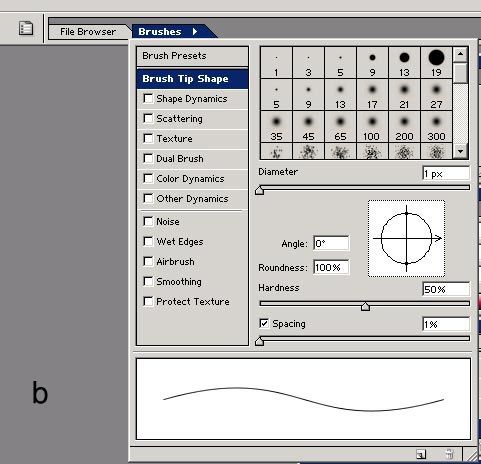Click the Spacing slider handle
The width and height of the screenshot is (481, 464).
click(259, 341)
